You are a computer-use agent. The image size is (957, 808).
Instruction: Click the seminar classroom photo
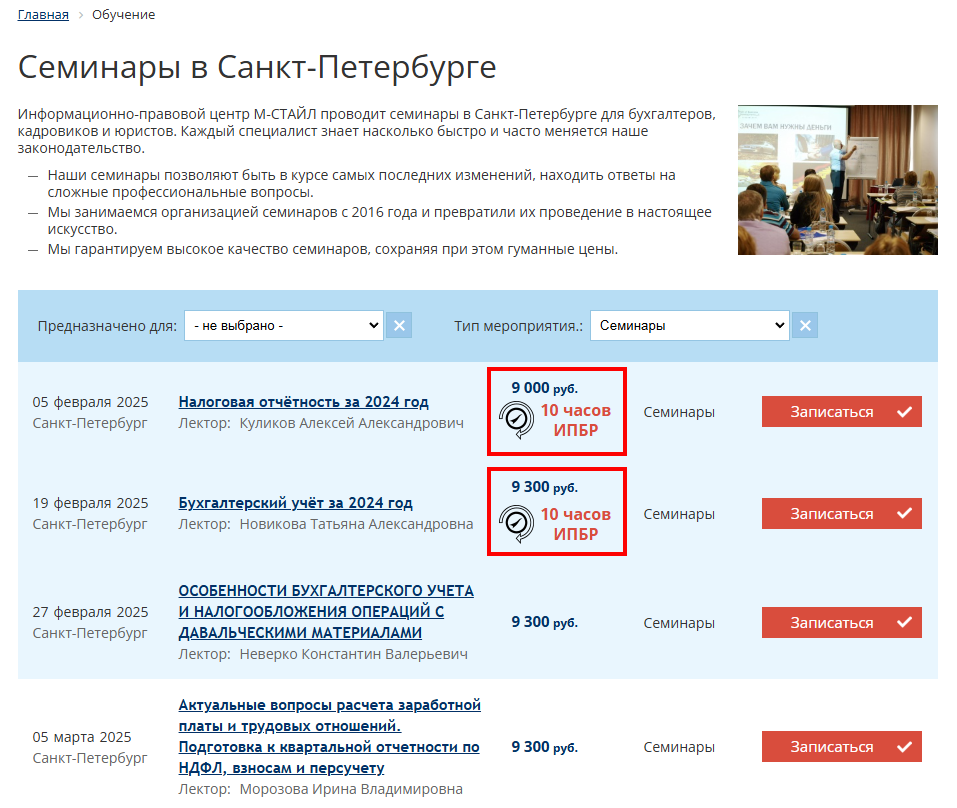point(837,180)
